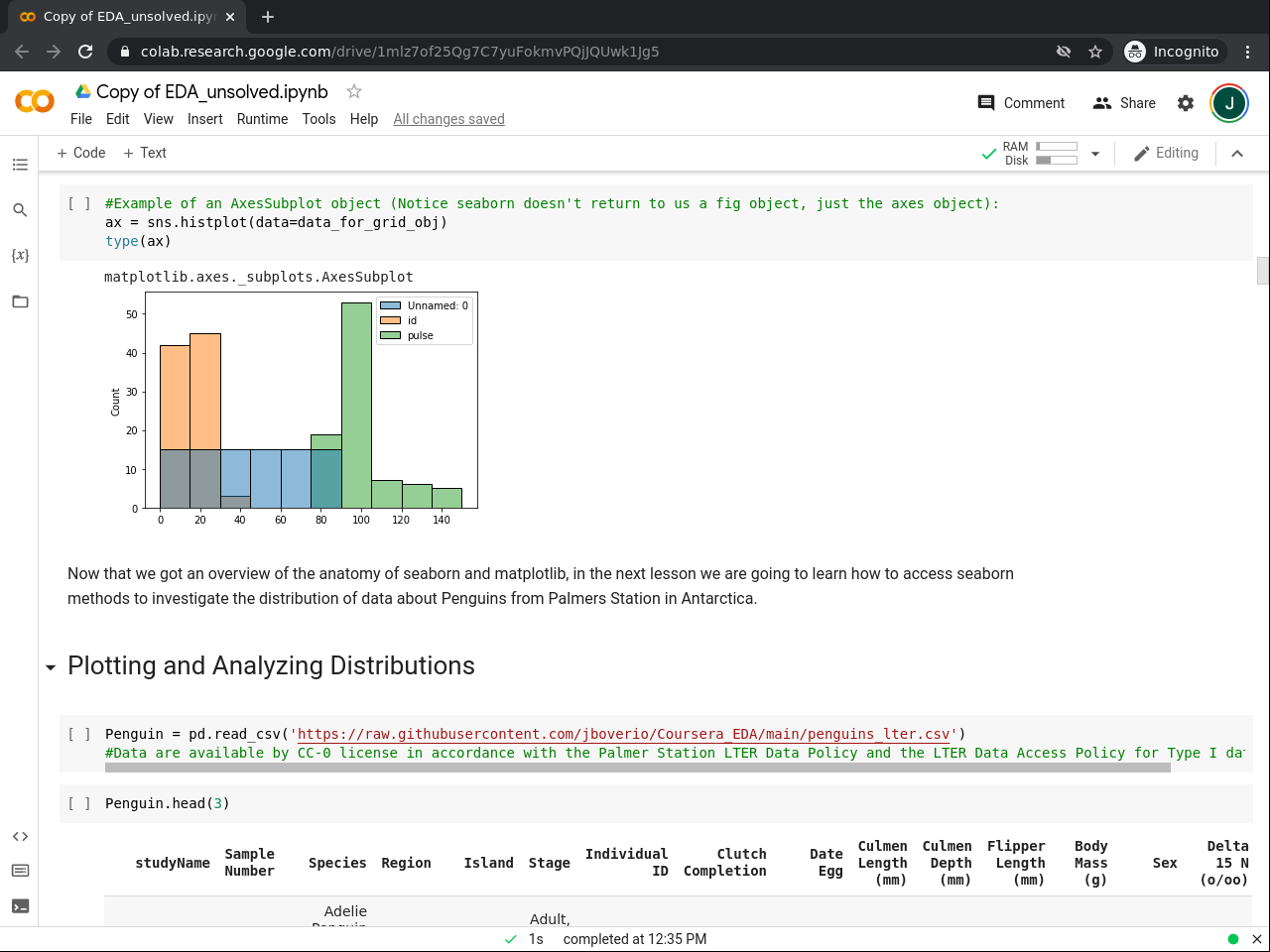1270x952 pixels.
Task: Collapse Plotting and Analyzing Distributions section
Action: point(51,667)
